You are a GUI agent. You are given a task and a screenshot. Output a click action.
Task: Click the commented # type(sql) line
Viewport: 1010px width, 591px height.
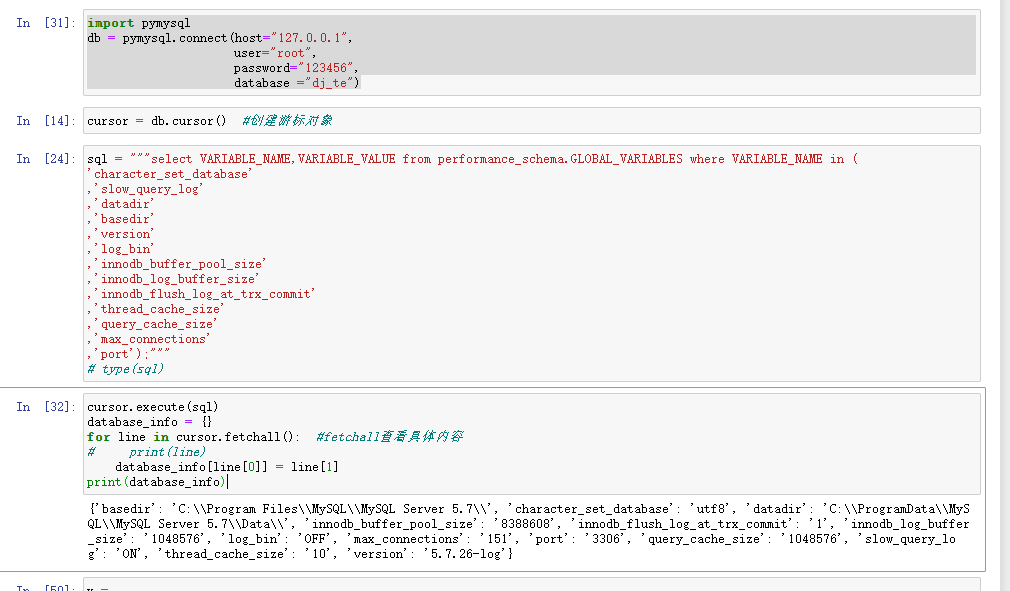point(122,369)
